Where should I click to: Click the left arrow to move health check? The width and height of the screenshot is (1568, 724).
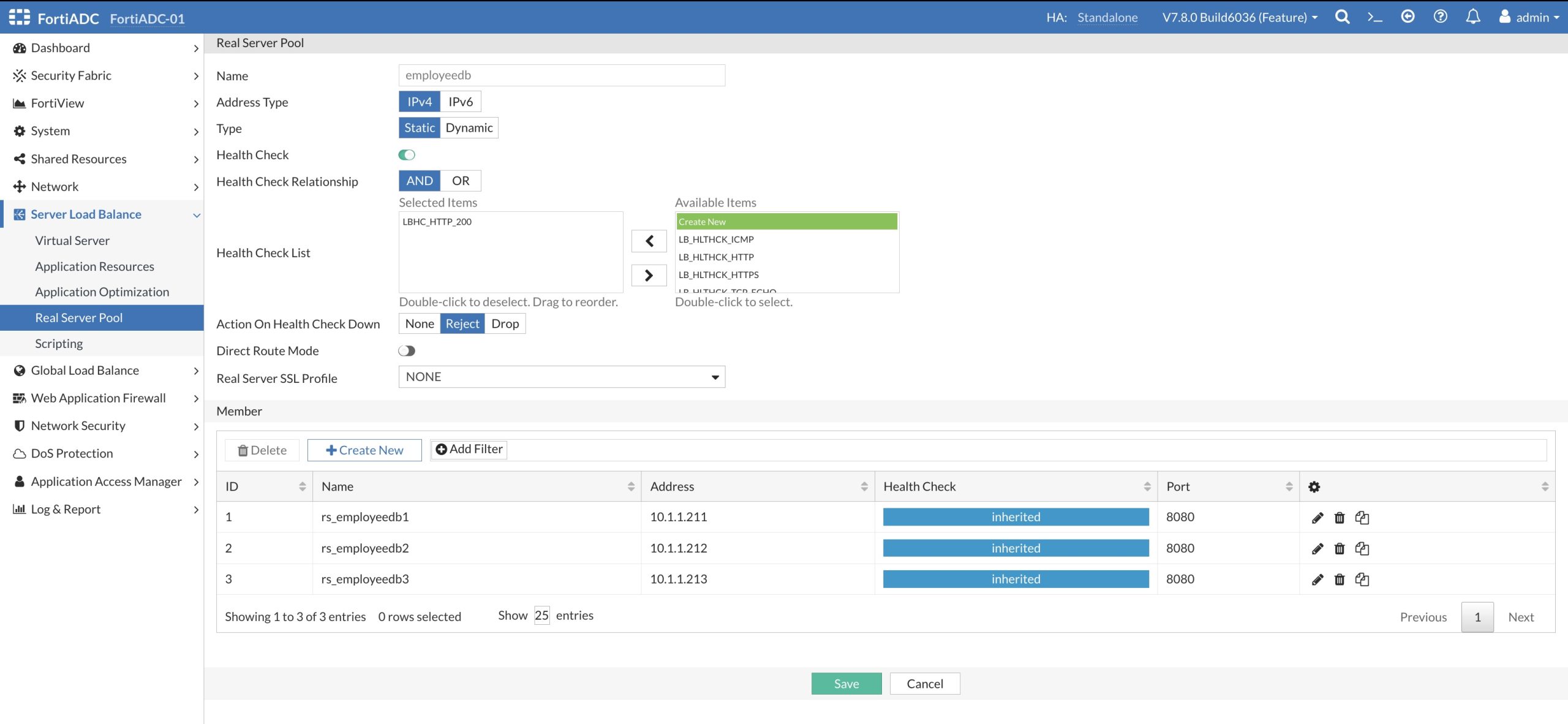[649, 241]
